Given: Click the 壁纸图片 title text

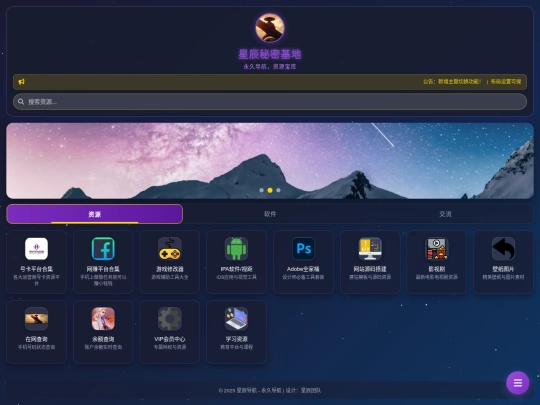Looking at the screenshot, I should tap(503, 269).
